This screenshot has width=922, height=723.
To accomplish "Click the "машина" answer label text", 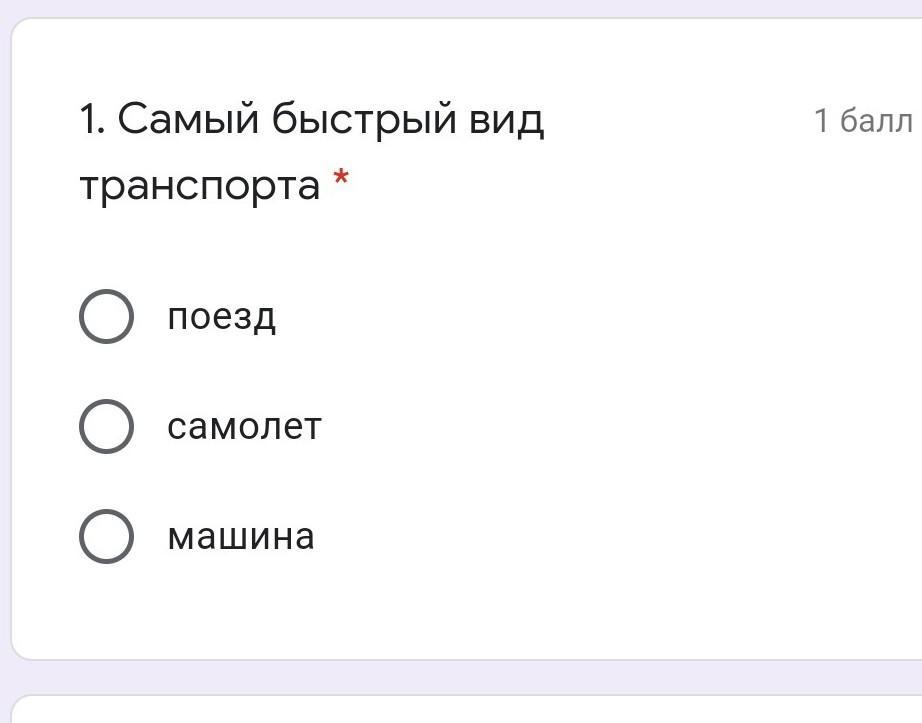I will (240, 537).
